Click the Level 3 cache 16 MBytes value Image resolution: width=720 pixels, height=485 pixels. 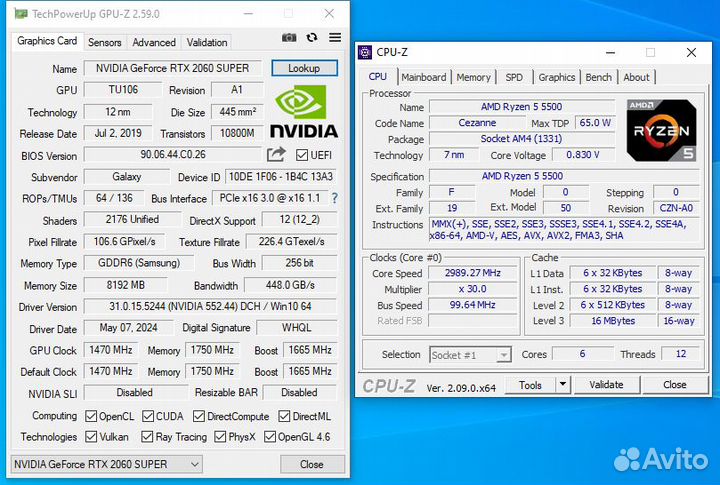click(x=613, y=321)
